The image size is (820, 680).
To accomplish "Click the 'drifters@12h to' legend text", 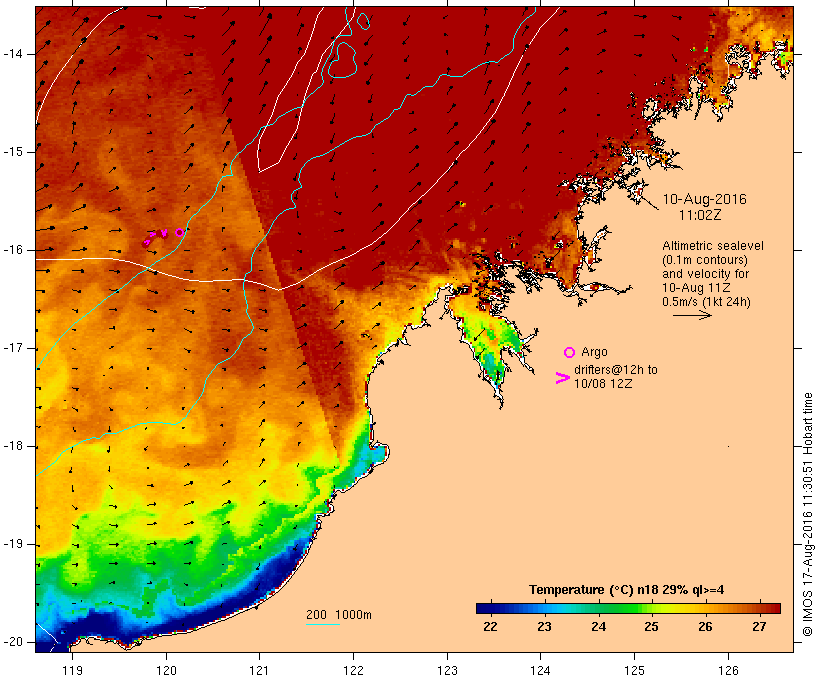I will click(x=616, y=370).
